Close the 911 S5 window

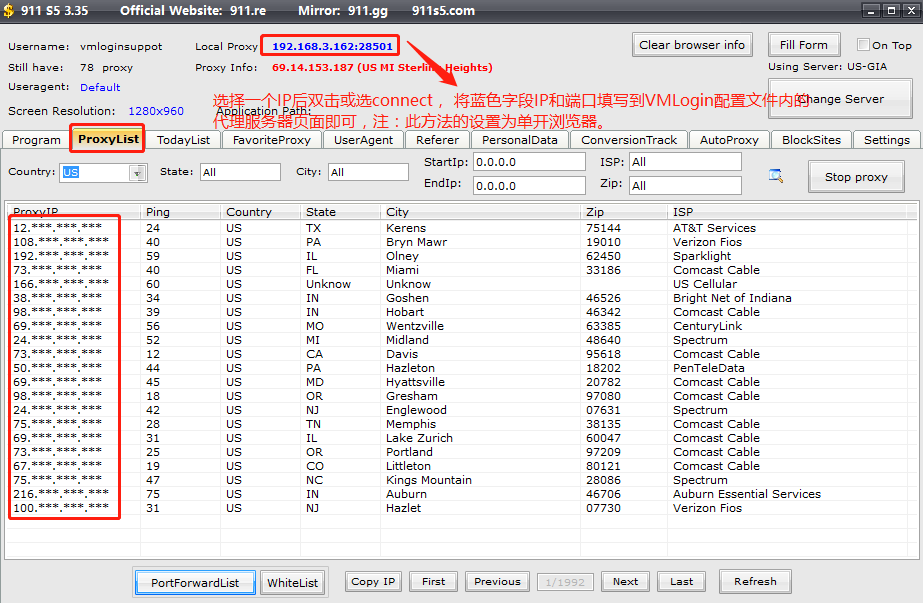tap(911, 11)
